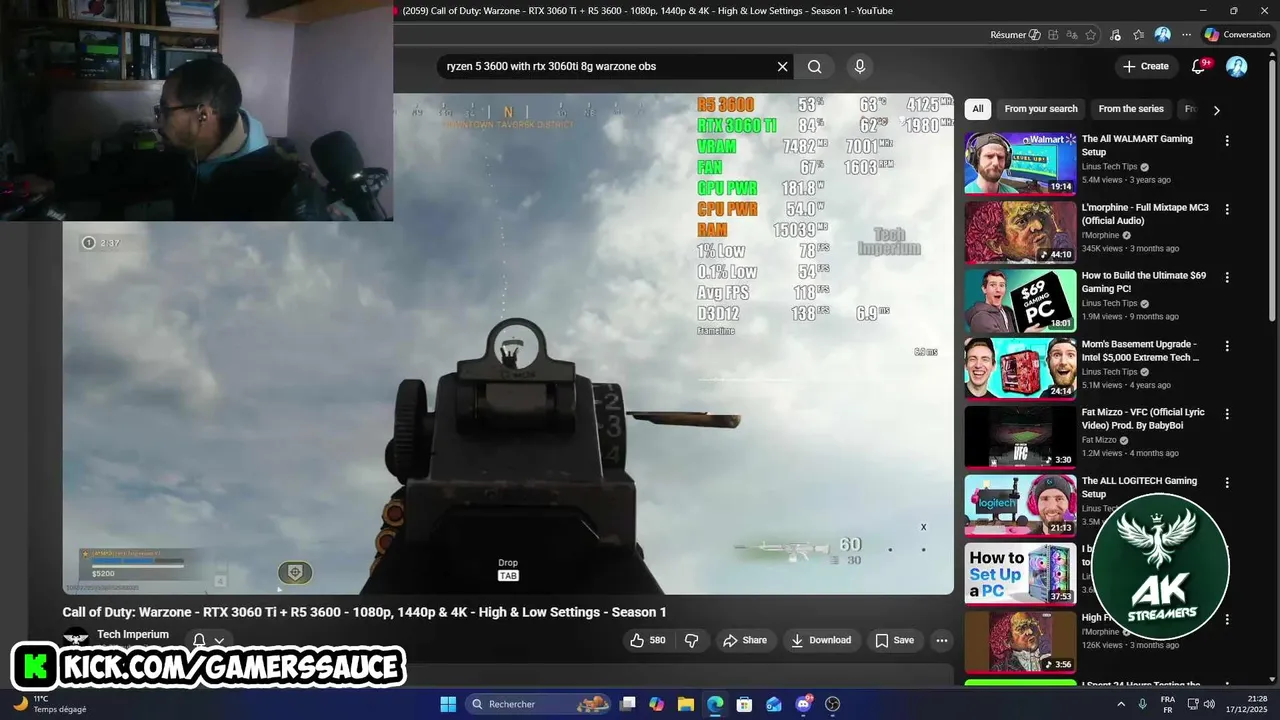Open OBS Studio from the taskbar
Screen dimensions: 1280x720
(833, 704)
